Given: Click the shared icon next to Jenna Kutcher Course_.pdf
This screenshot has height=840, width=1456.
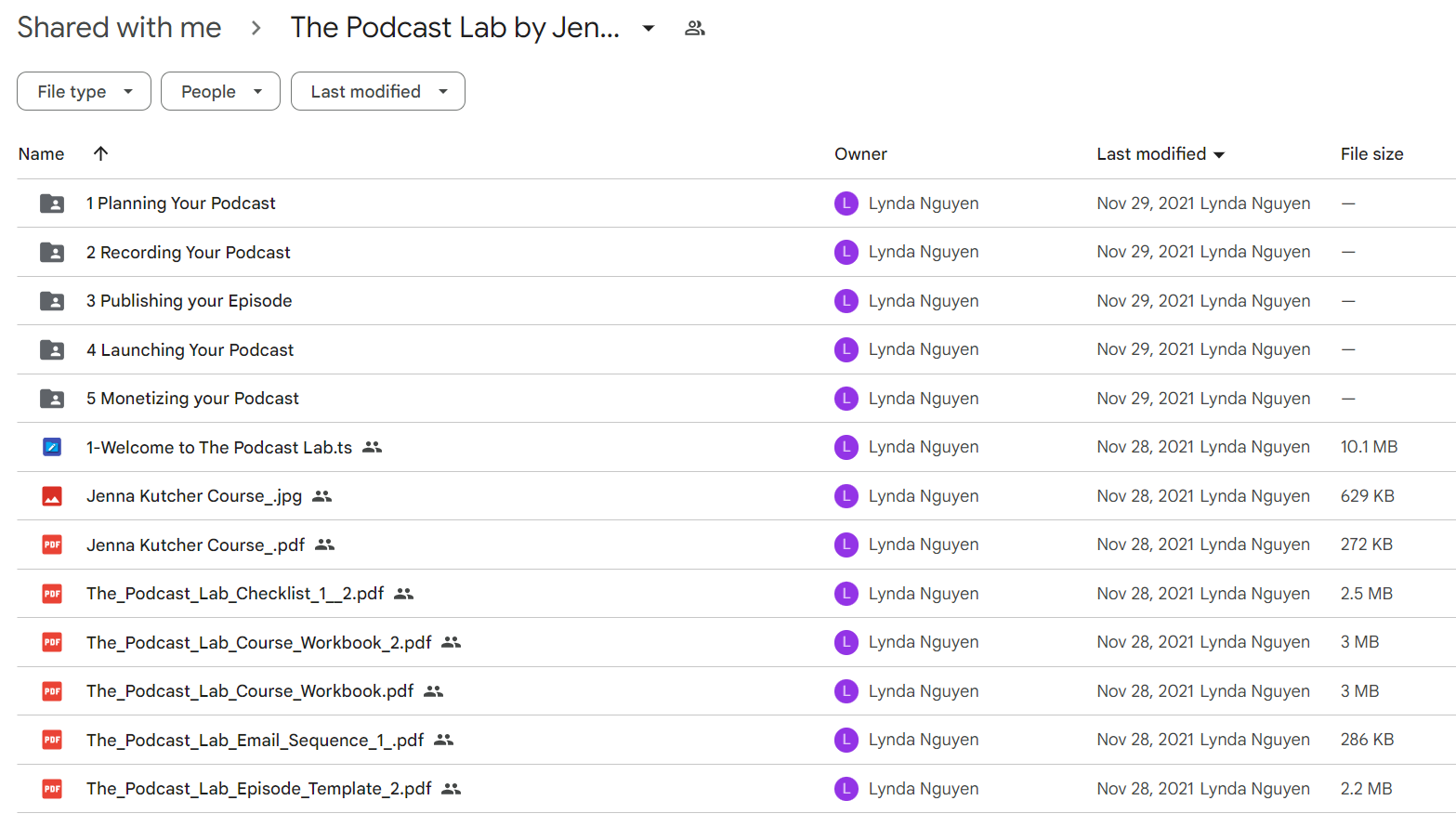Looking at the screenshot, I should point(324,545).
